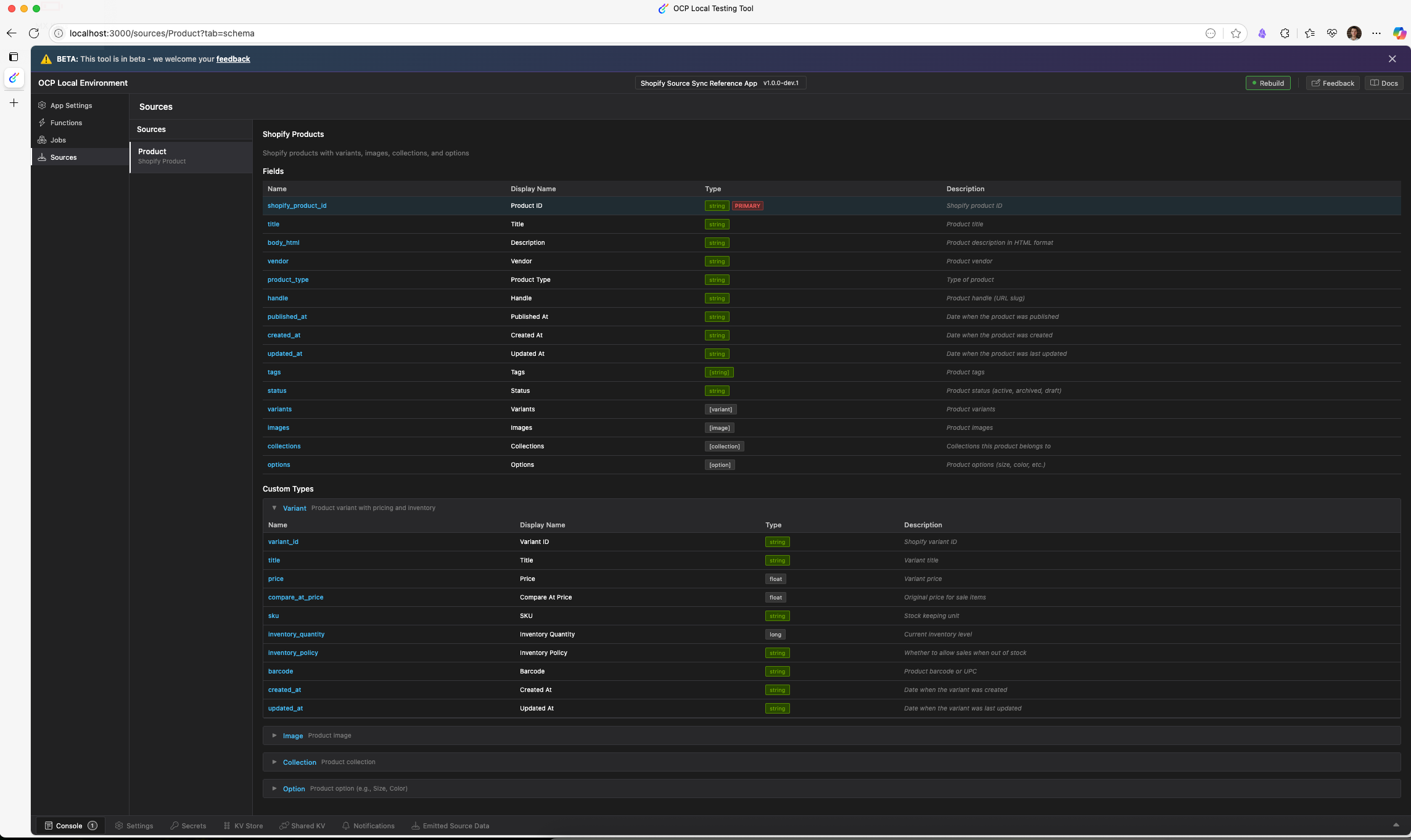This screenshot has height=840, width=1411.
Task: Click the Functions lightning icon
Action: click(42, 123)
